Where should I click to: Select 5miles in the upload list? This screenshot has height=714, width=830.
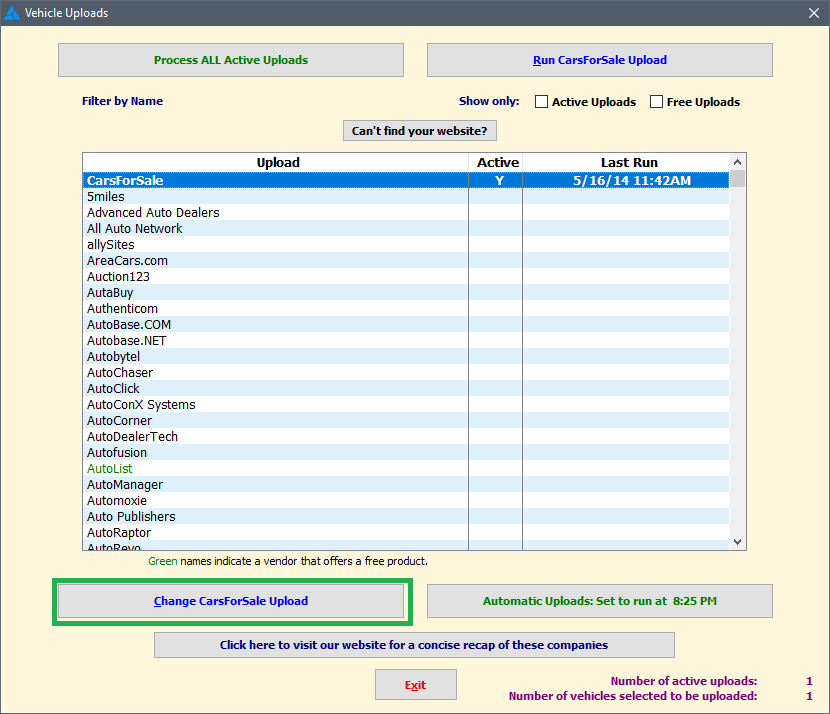(x=406, y=196)
